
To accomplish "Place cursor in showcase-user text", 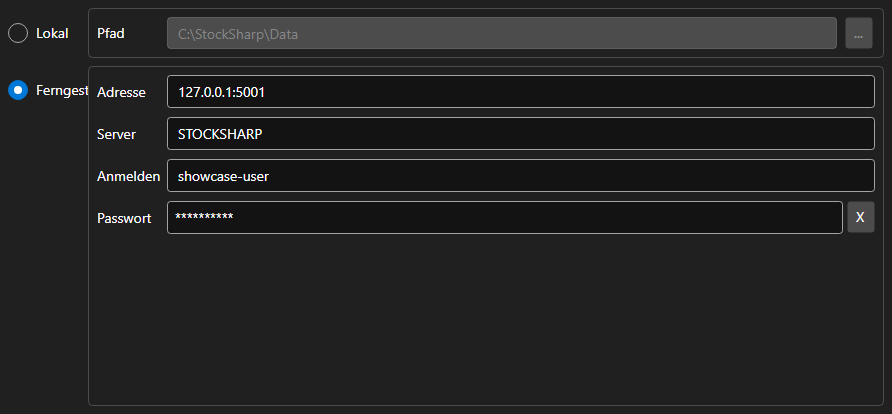I will point(223,176).
